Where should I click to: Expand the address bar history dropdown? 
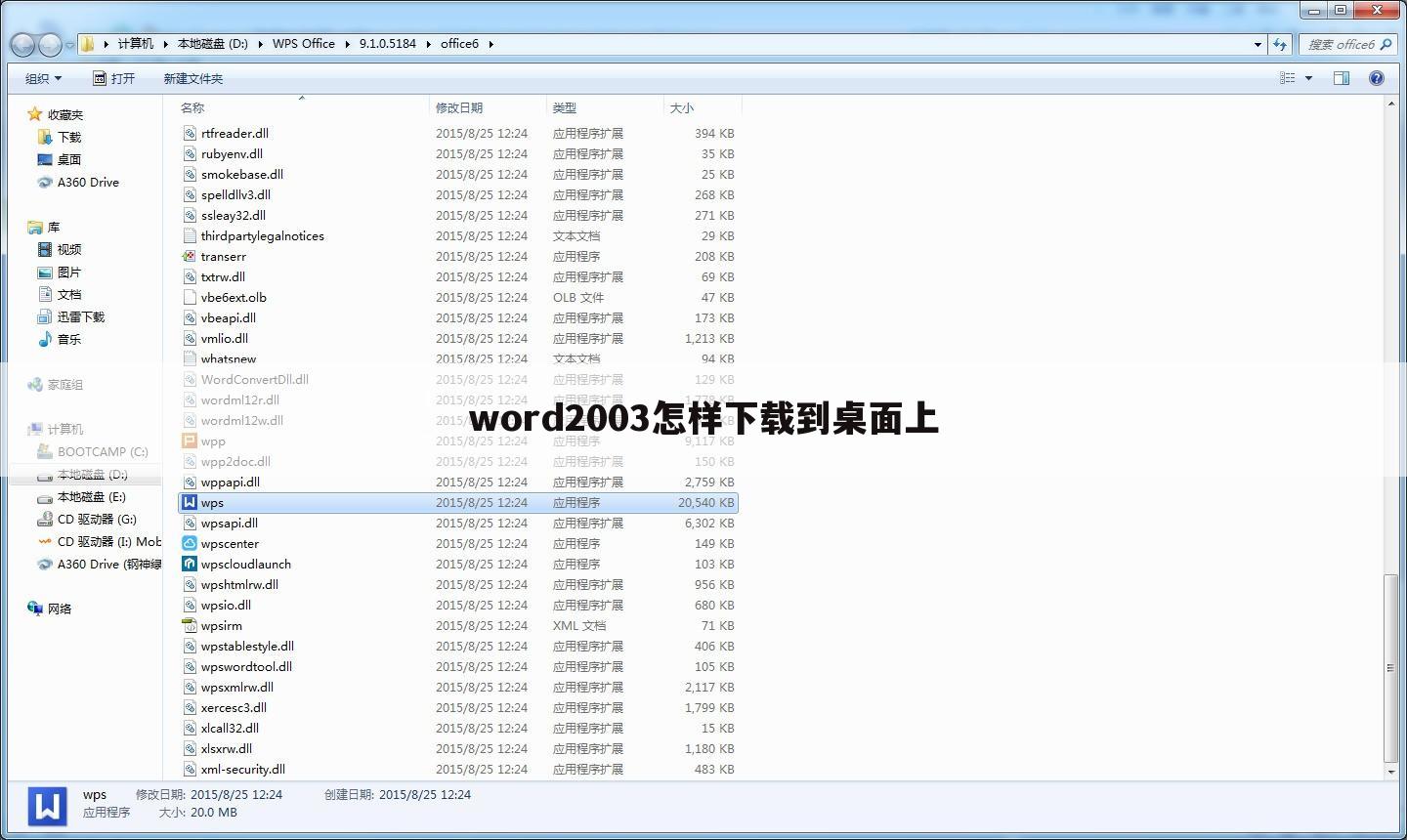tap(1258, 44)
